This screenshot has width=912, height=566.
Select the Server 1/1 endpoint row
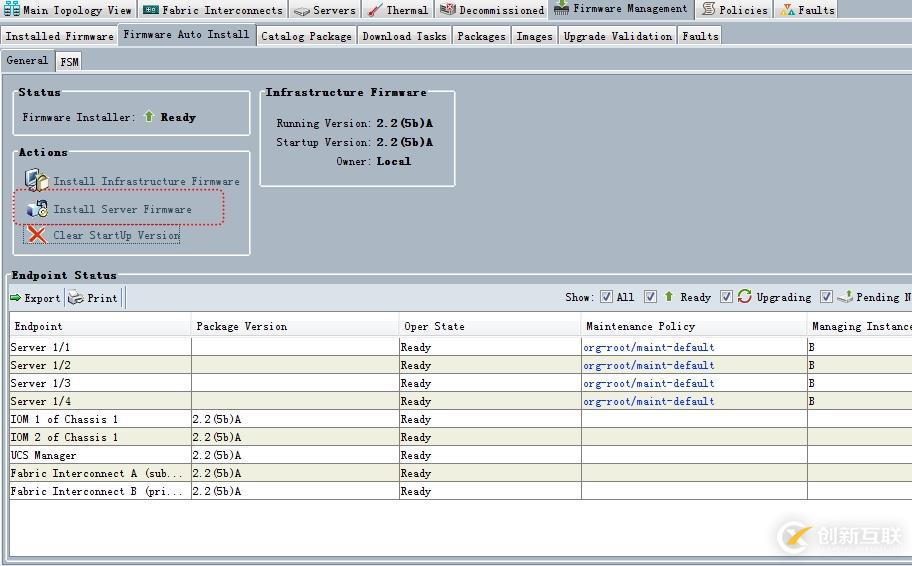point(461,347)
